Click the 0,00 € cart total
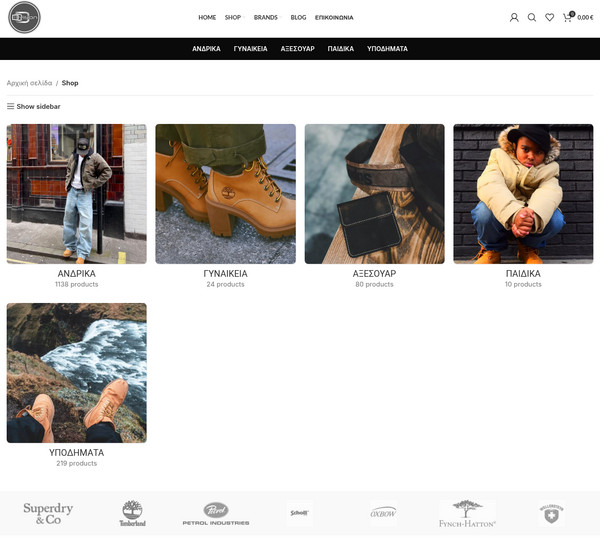The image size is (600, 550). (585, 18)
